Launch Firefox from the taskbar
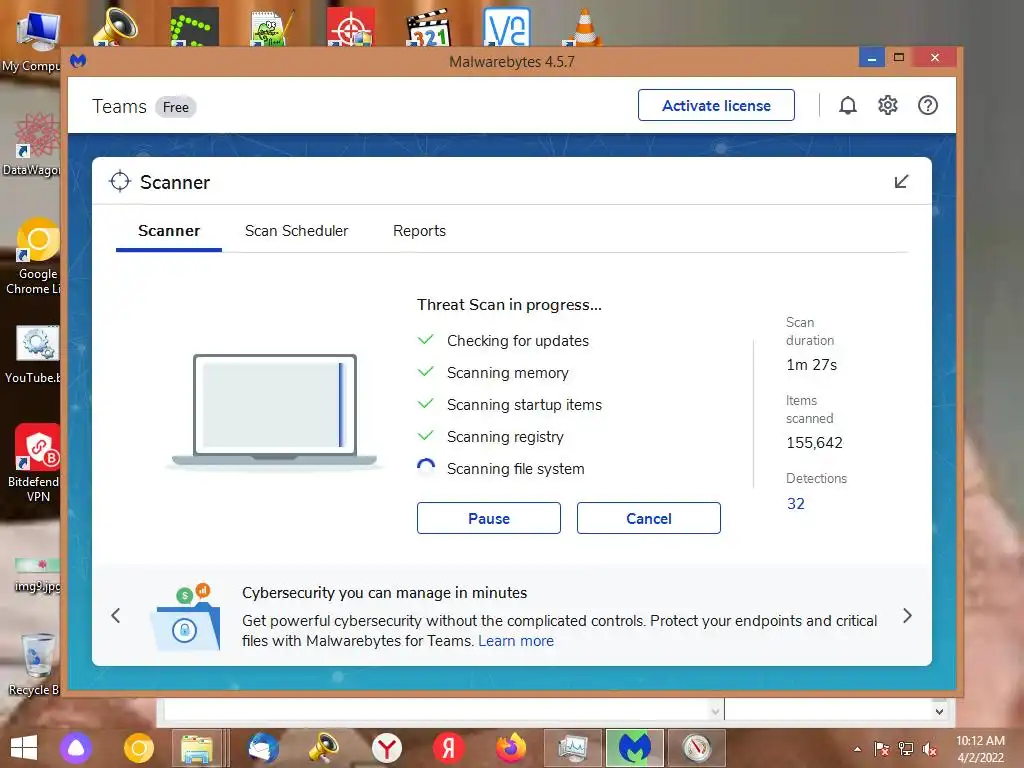Screen dimensions: 1024x768 (511, 748)
